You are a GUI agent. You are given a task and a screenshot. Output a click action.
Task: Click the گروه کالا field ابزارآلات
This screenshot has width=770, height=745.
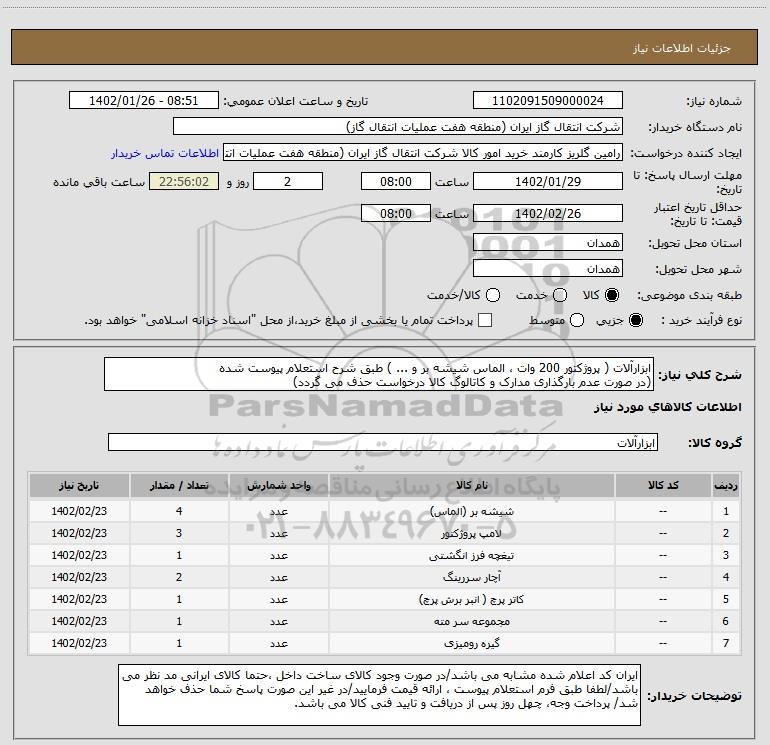point(383,442)
